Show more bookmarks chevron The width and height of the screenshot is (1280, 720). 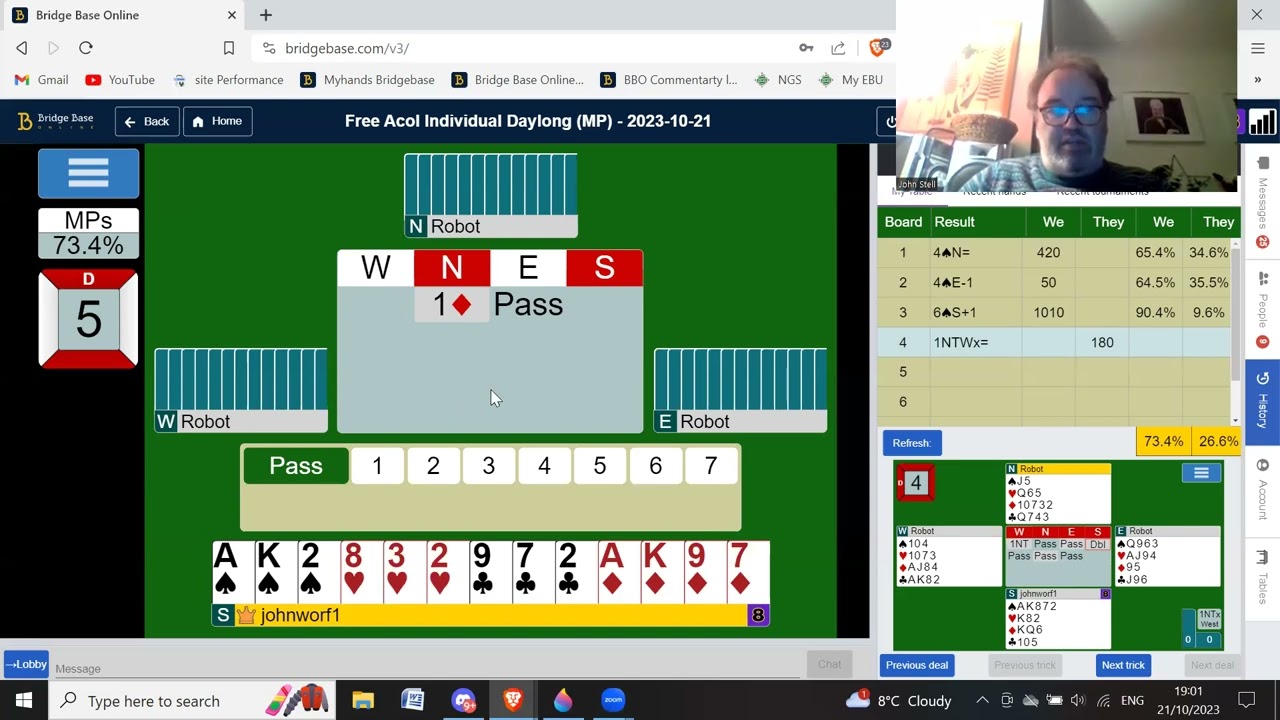pyautogui.click(x=1258, y=80)
